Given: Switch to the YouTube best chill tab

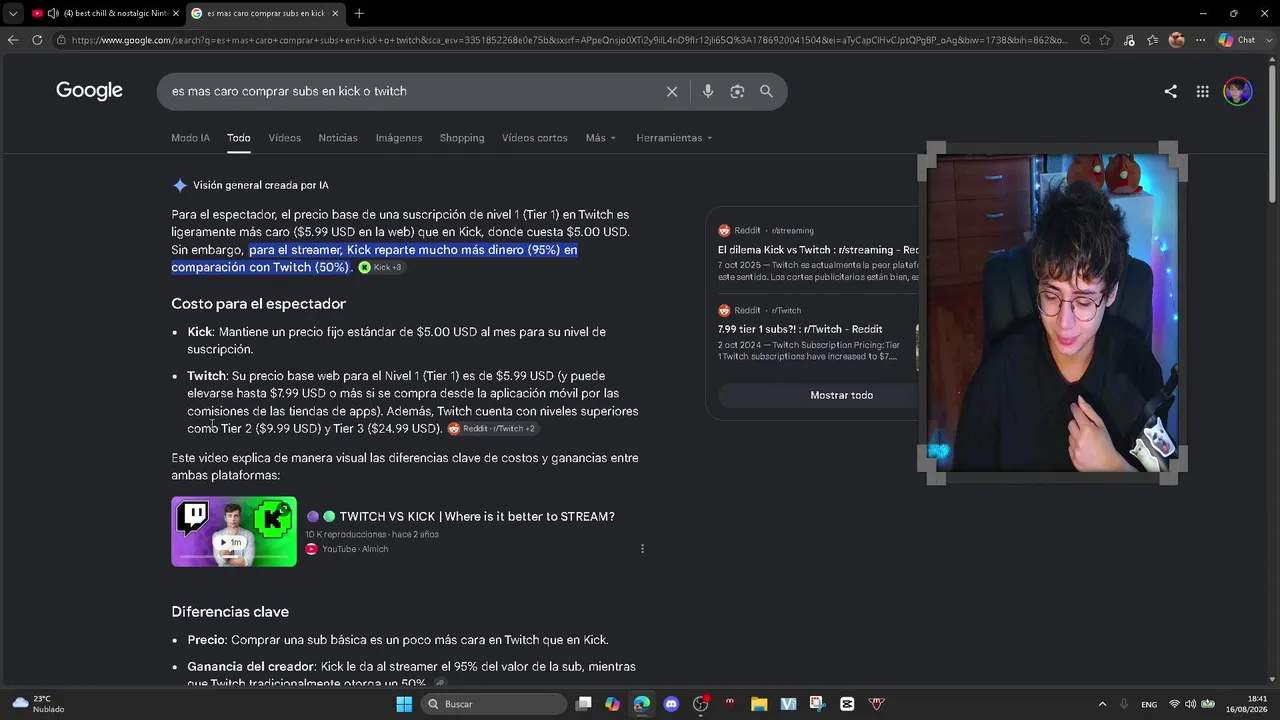Looking at the screenshot, I should [105, 13].
